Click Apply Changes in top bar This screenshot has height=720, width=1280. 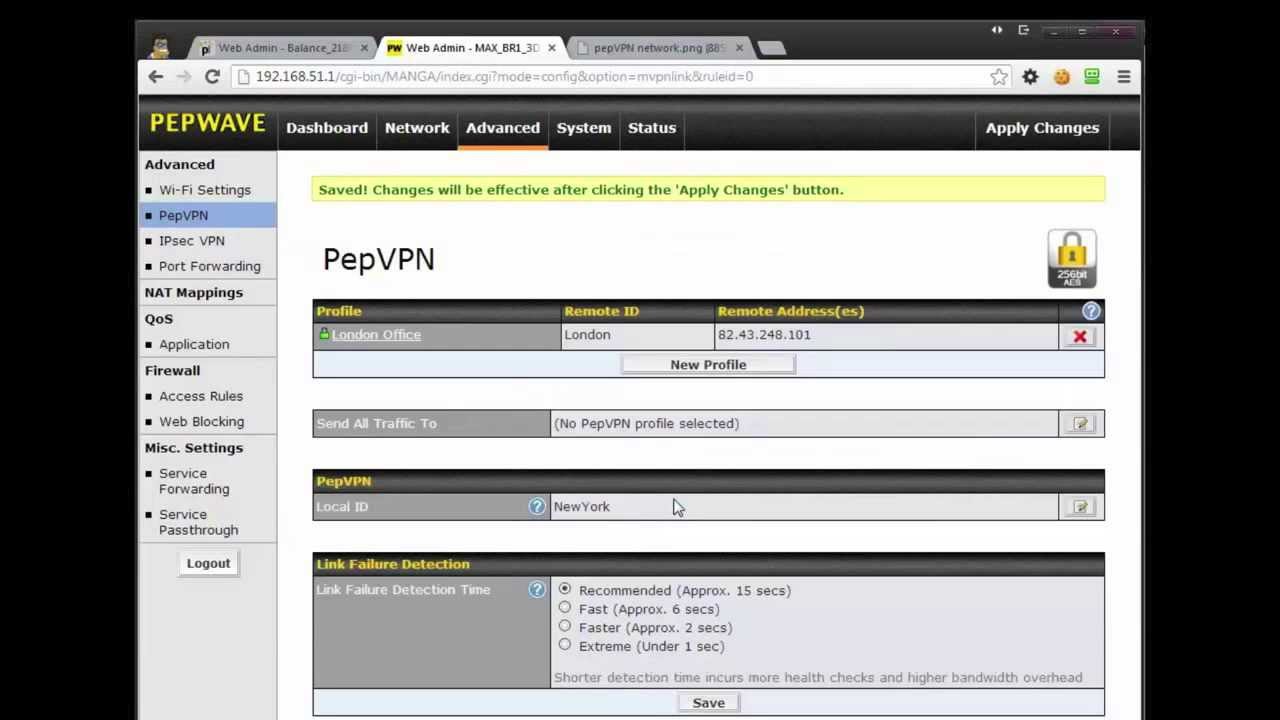(x=1042, y=128)
